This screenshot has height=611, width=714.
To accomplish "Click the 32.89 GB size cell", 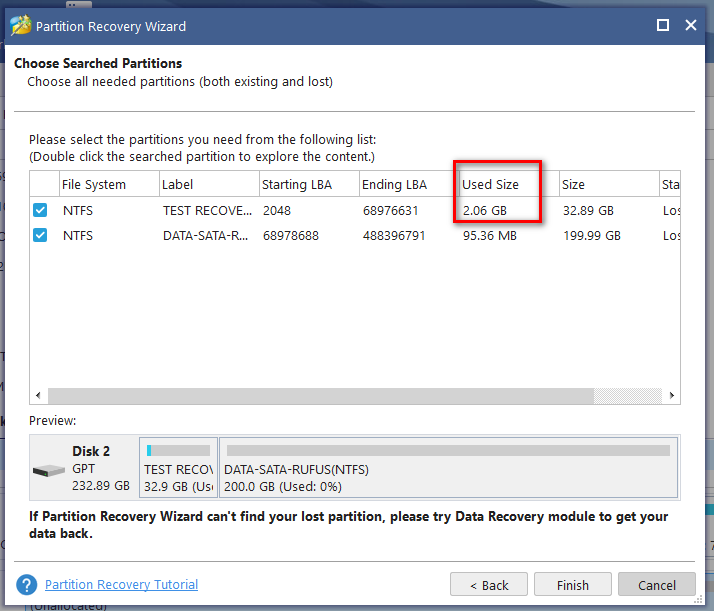I will tap(588, 210).
